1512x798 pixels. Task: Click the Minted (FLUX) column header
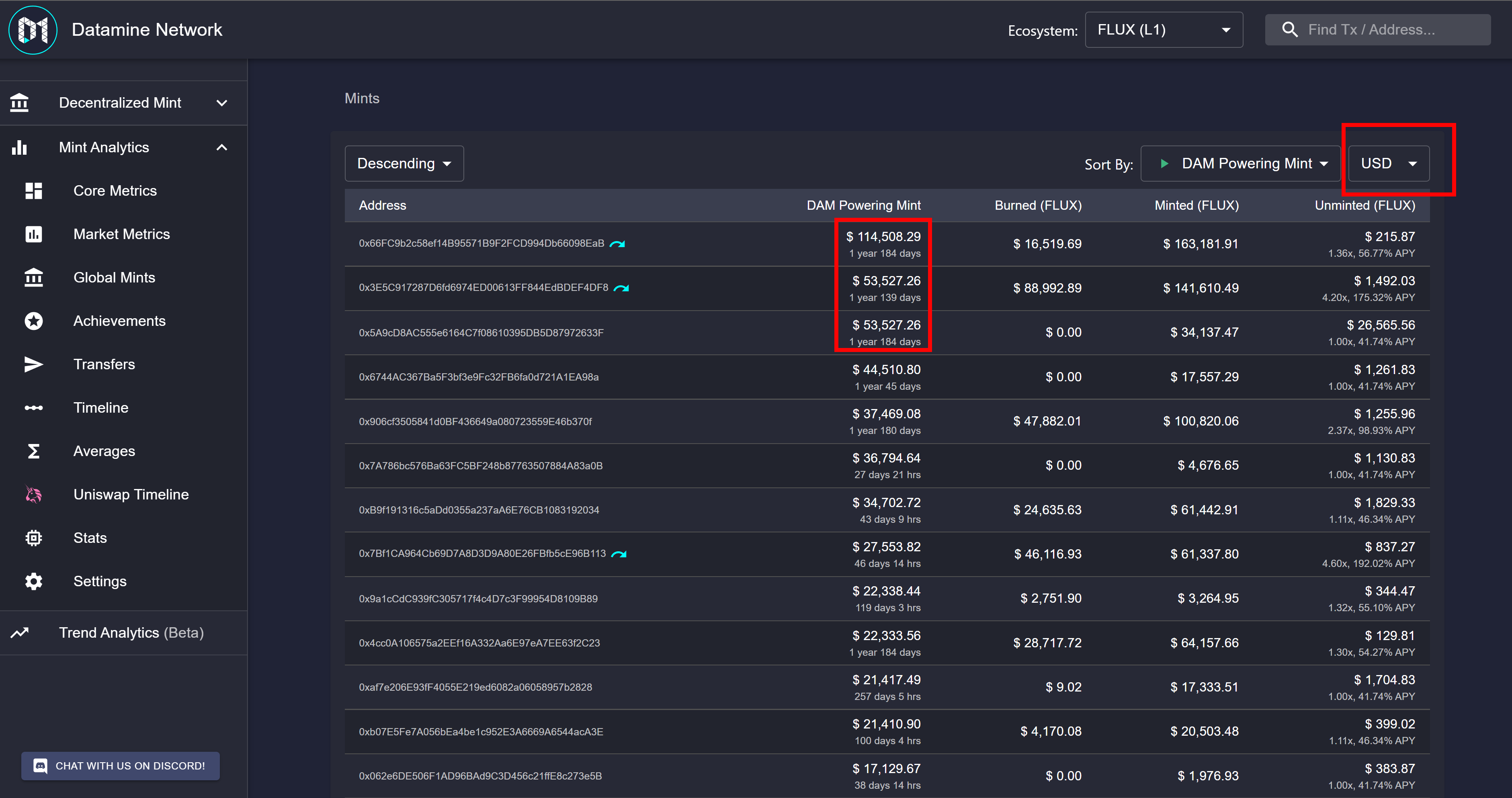1197,205
